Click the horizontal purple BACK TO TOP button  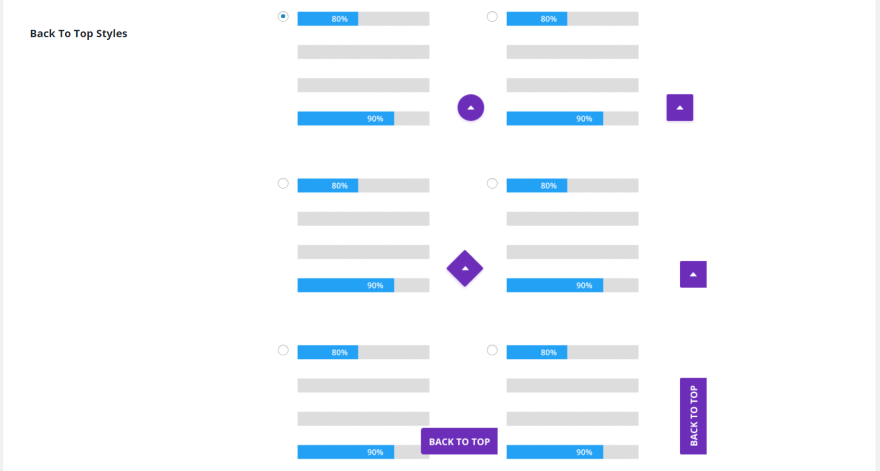click(x=459, y=441)
